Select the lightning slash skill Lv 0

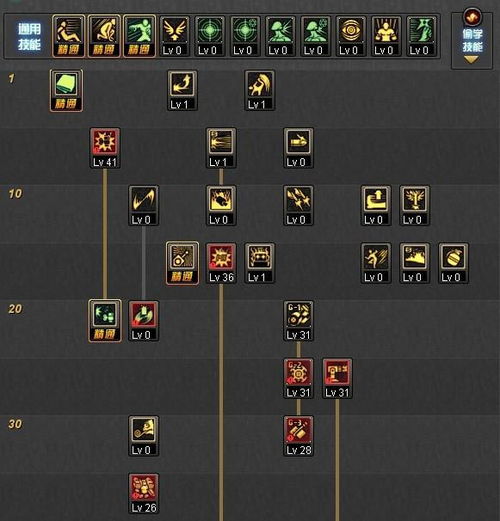click(144, 206)
